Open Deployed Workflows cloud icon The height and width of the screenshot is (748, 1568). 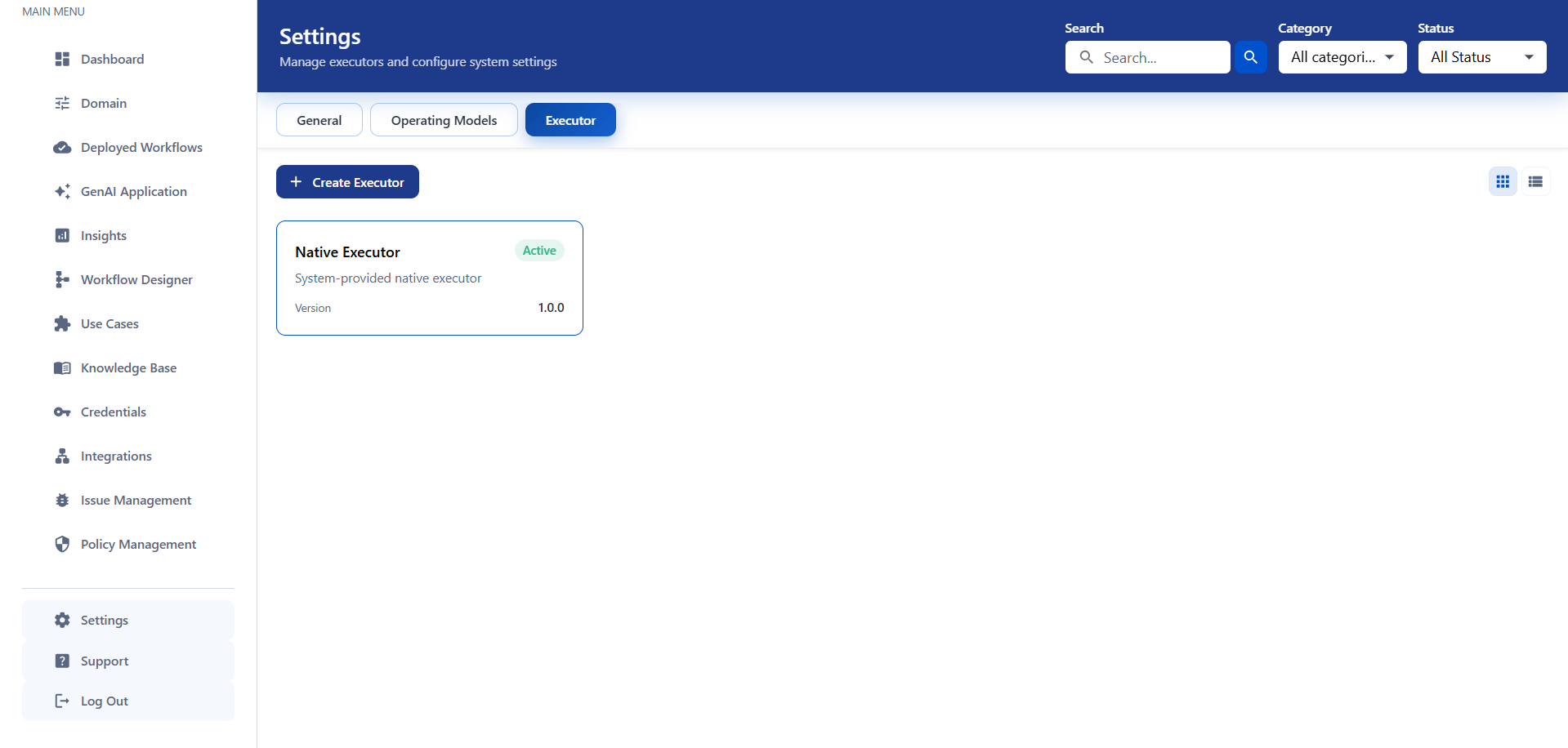(62, 147)
